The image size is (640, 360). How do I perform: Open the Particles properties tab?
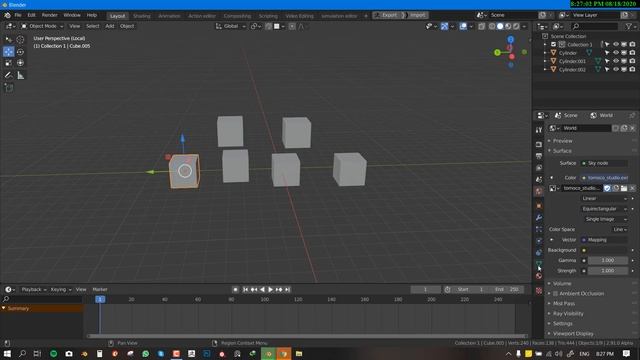tap(539, 229)
